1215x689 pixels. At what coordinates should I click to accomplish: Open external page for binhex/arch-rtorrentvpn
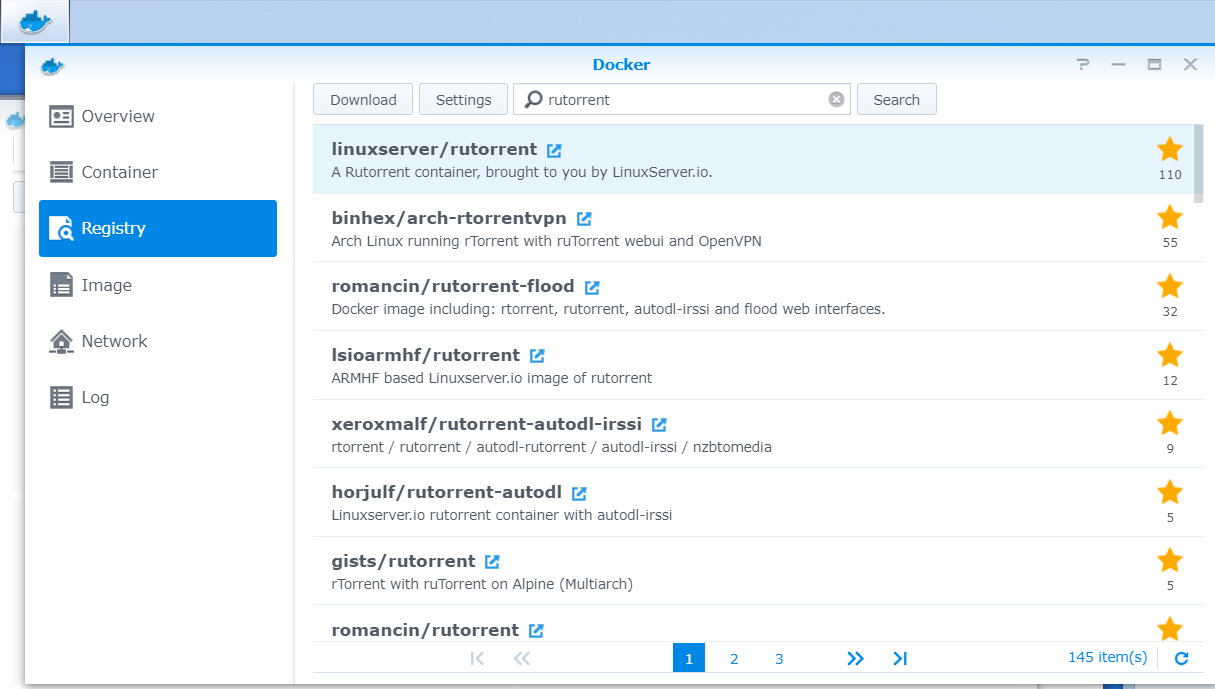click(584, 218)
